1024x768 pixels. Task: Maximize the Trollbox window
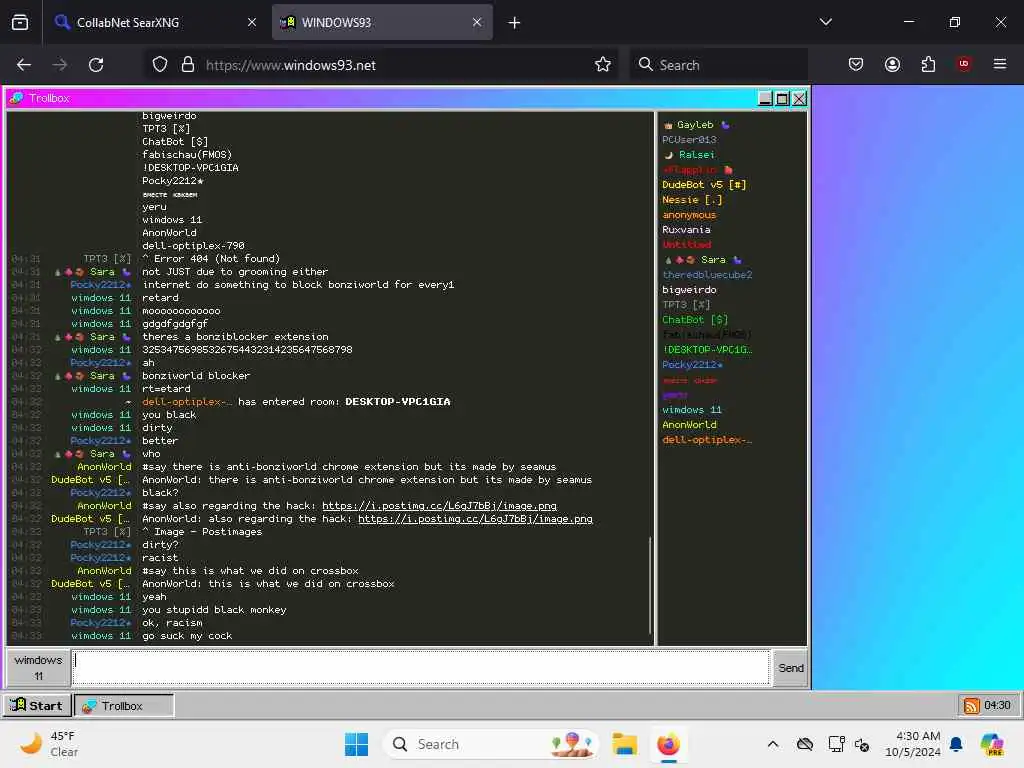[782, 99]
